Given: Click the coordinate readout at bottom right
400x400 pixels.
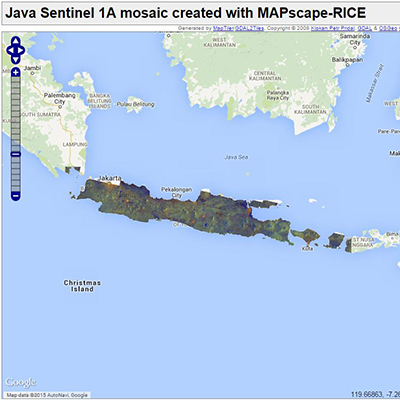Looking at the screenshot, I should coord(375,395).
